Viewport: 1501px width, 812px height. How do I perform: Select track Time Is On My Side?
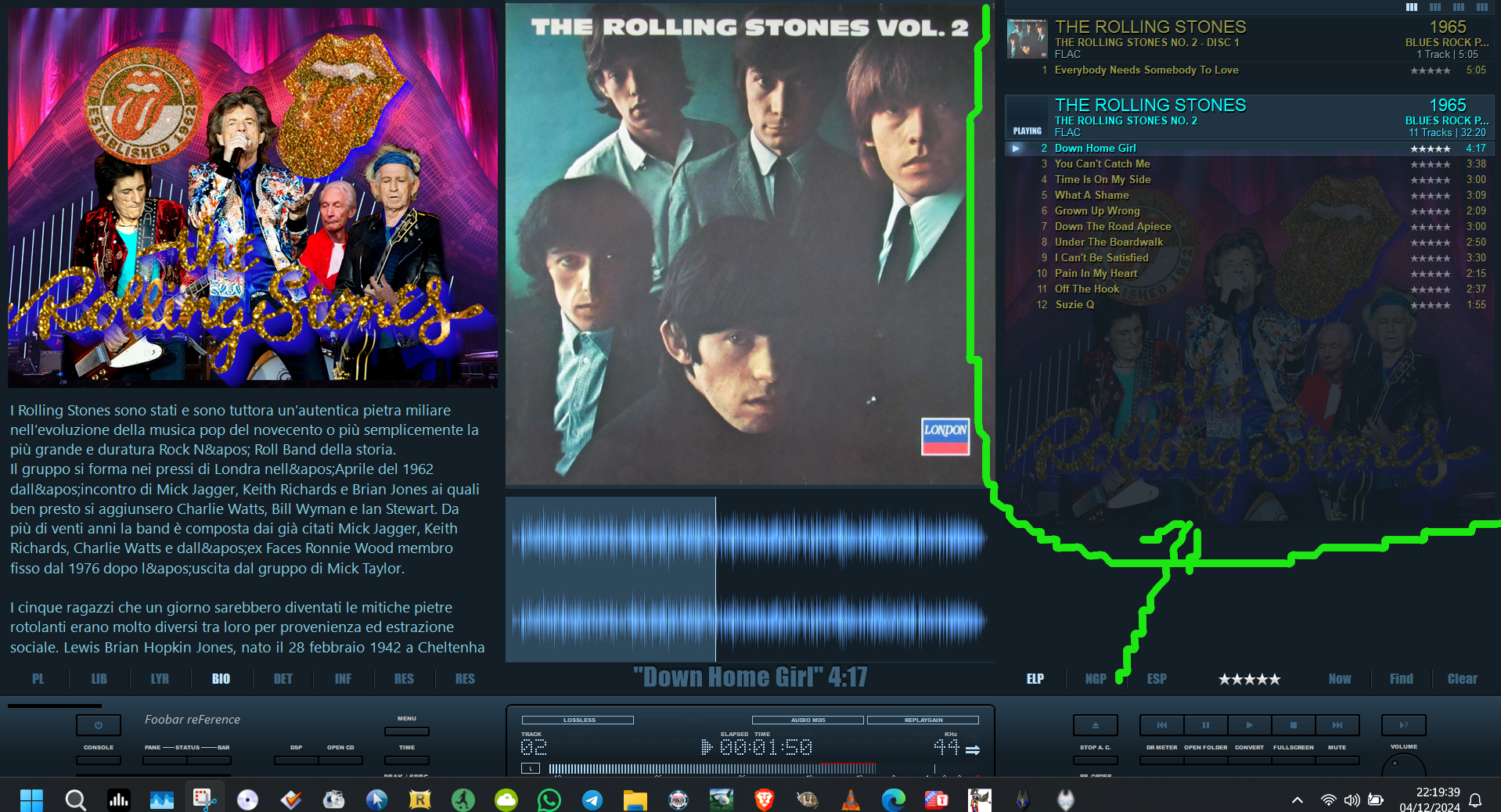[1249, 179]
